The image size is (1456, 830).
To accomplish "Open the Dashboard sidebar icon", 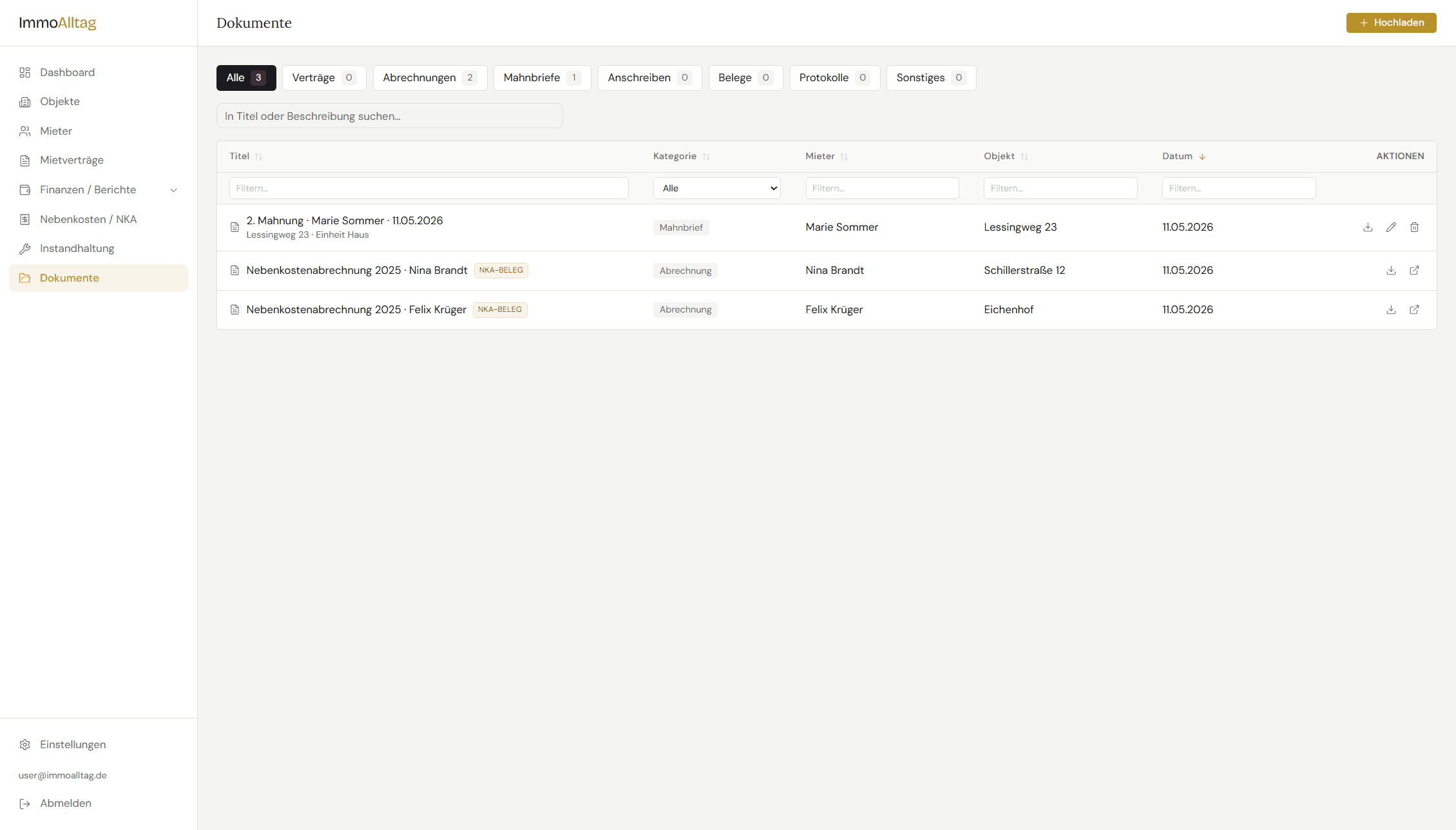I will (x=25, y=72).
